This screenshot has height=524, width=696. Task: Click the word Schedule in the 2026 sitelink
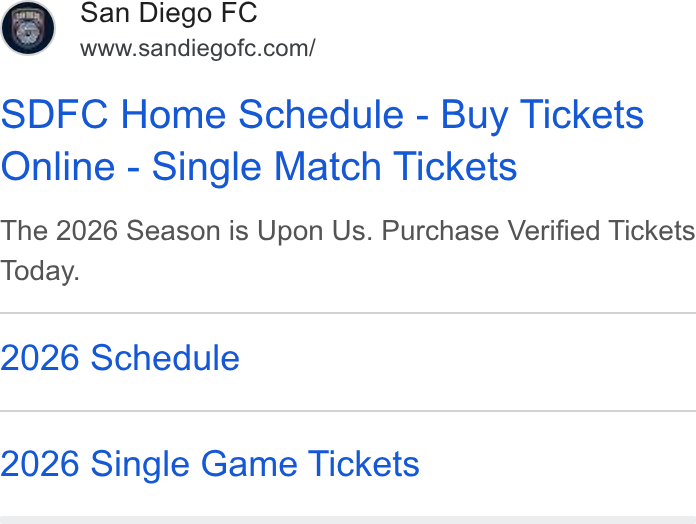tap(165, 358)
